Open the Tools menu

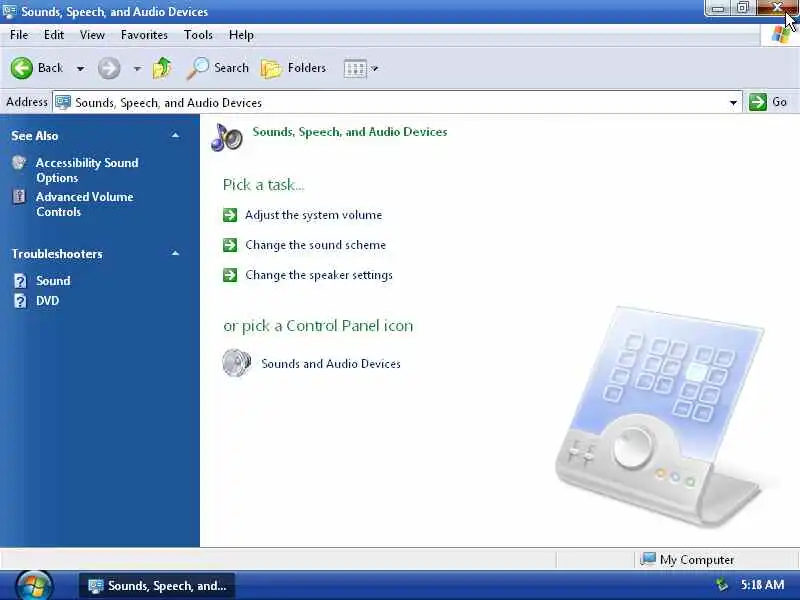(x=198, y=35)
